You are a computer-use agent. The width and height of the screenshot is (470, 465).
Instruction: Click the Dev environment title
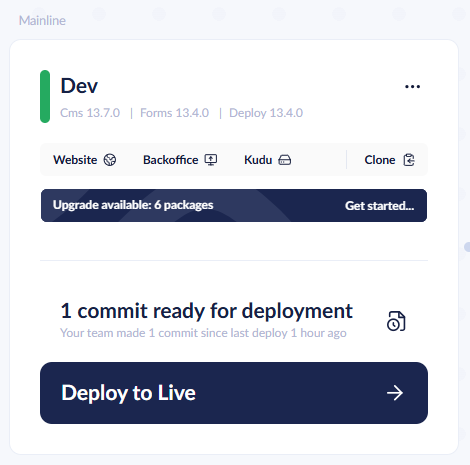[79, 86]
